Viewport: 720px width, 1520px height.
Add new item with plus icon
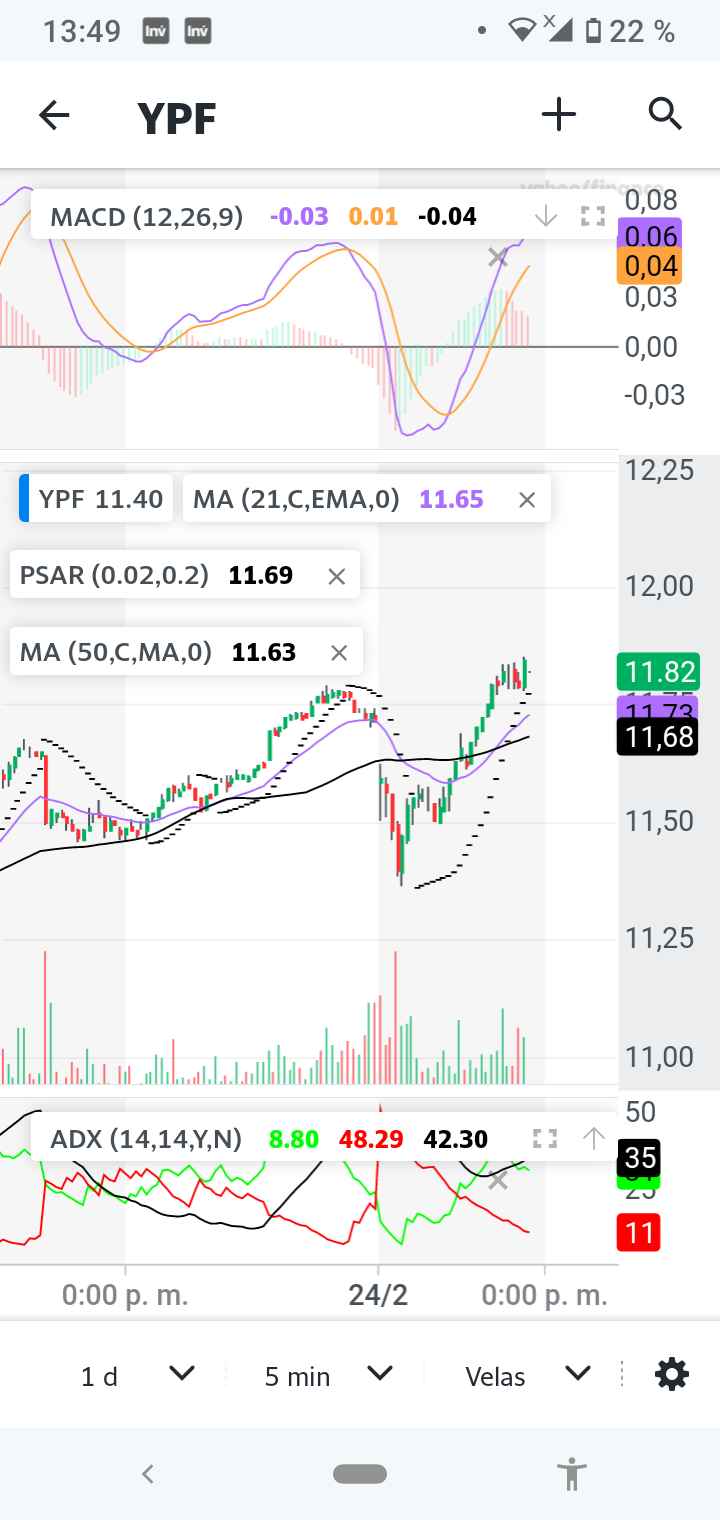559,115
